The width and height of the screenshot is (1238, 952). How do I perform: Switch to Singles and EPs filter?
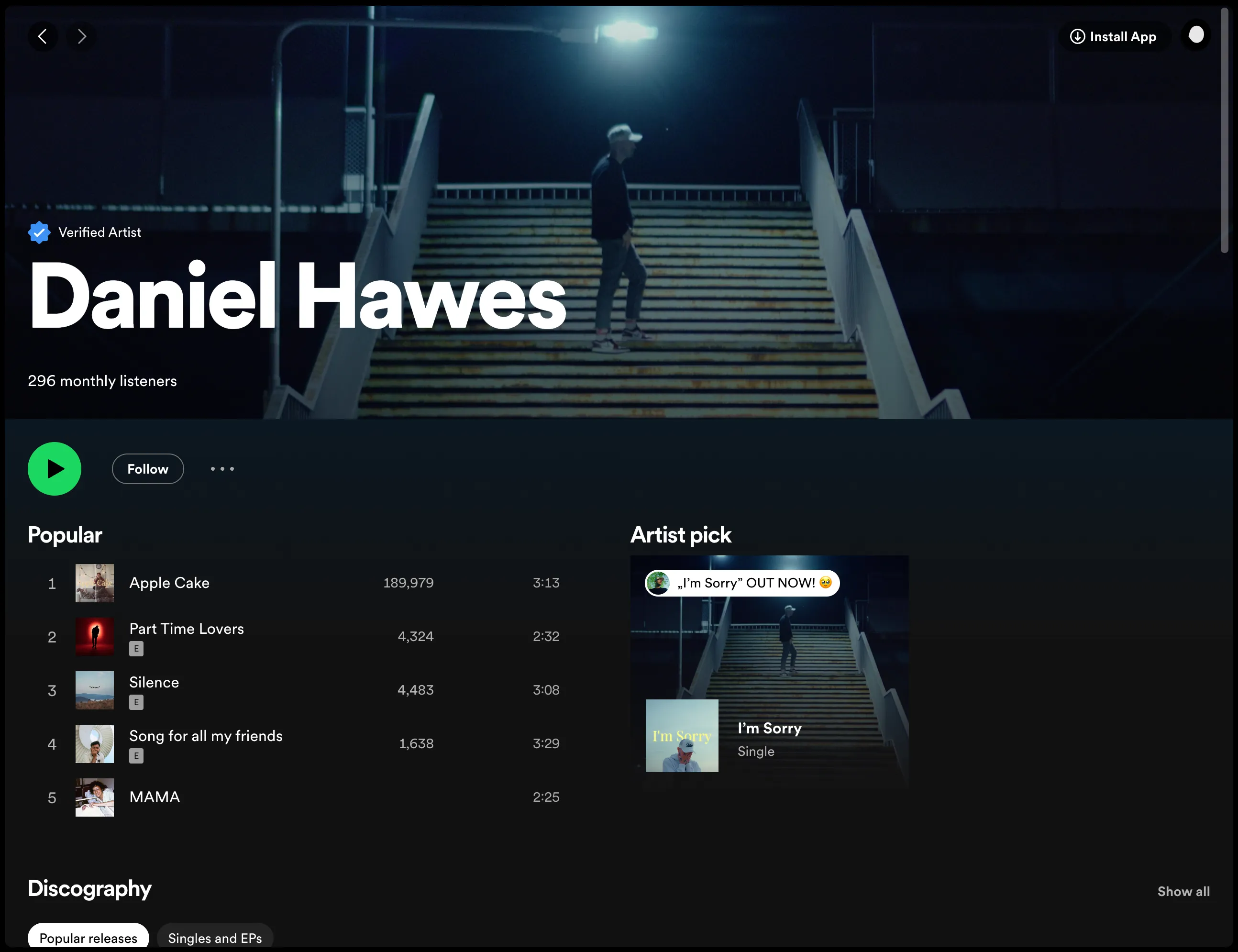pyautogui.click(x=215, y=938)
